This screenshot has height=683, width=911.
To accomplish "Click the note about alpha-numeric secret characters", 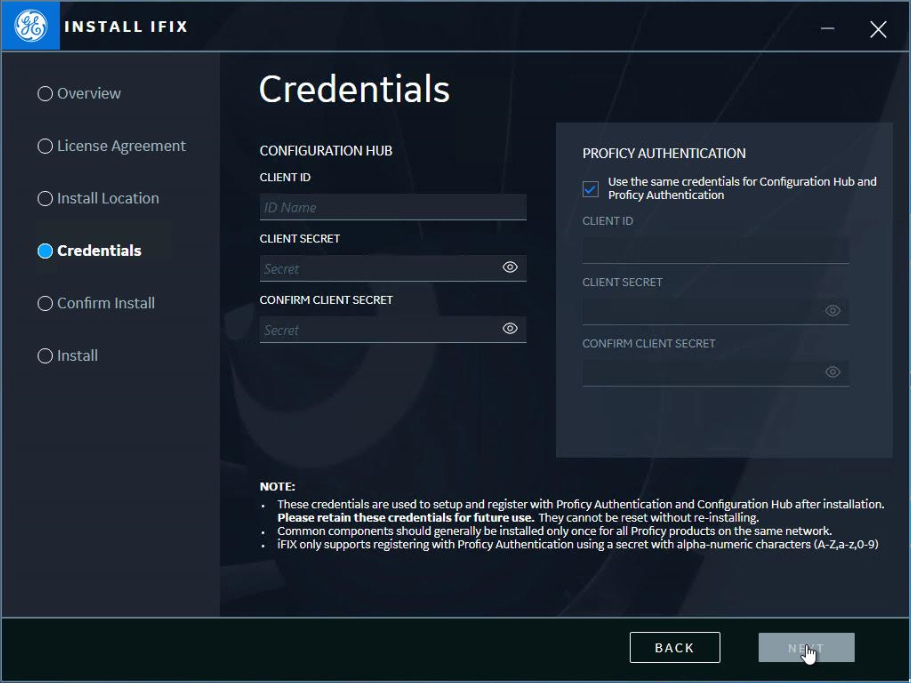I will click(x=578, y=544).
